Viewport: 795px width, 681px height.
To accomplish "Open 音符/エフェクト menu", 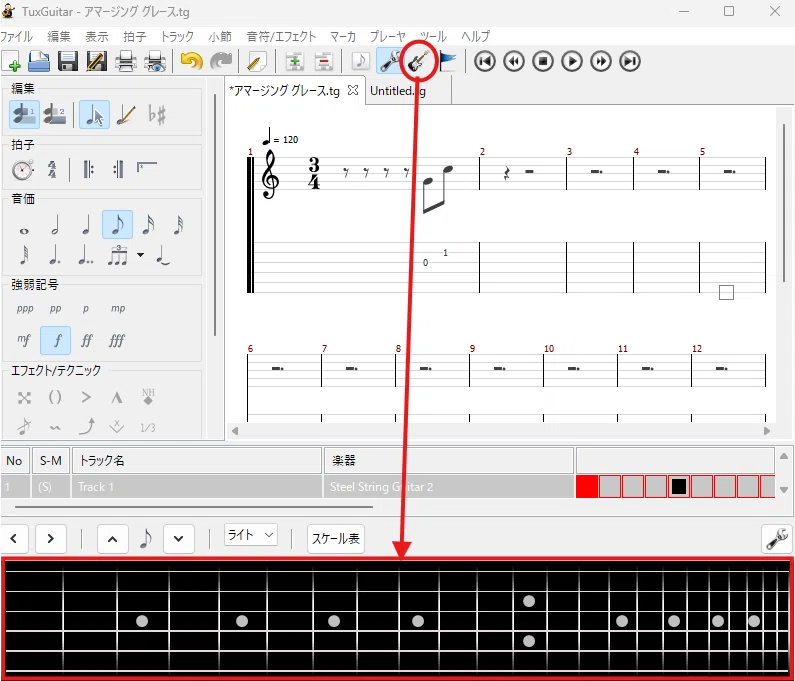I will tap(281, 37).
